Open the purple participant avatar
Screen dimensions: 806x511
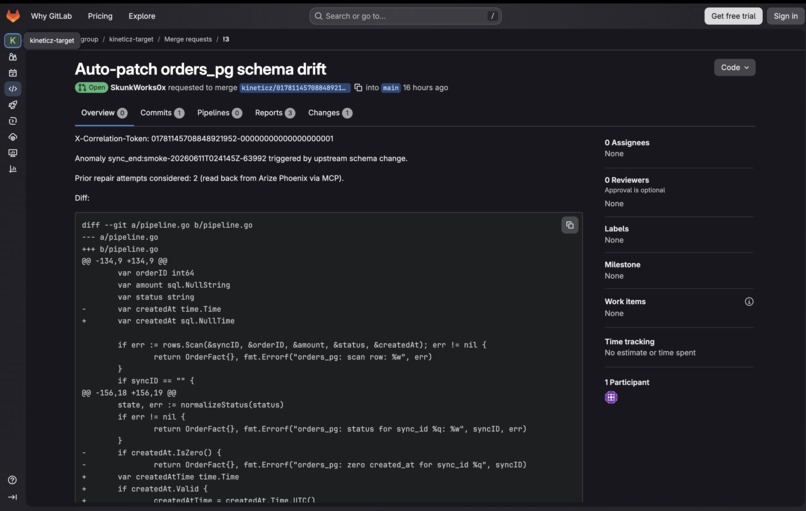(611, 397)
